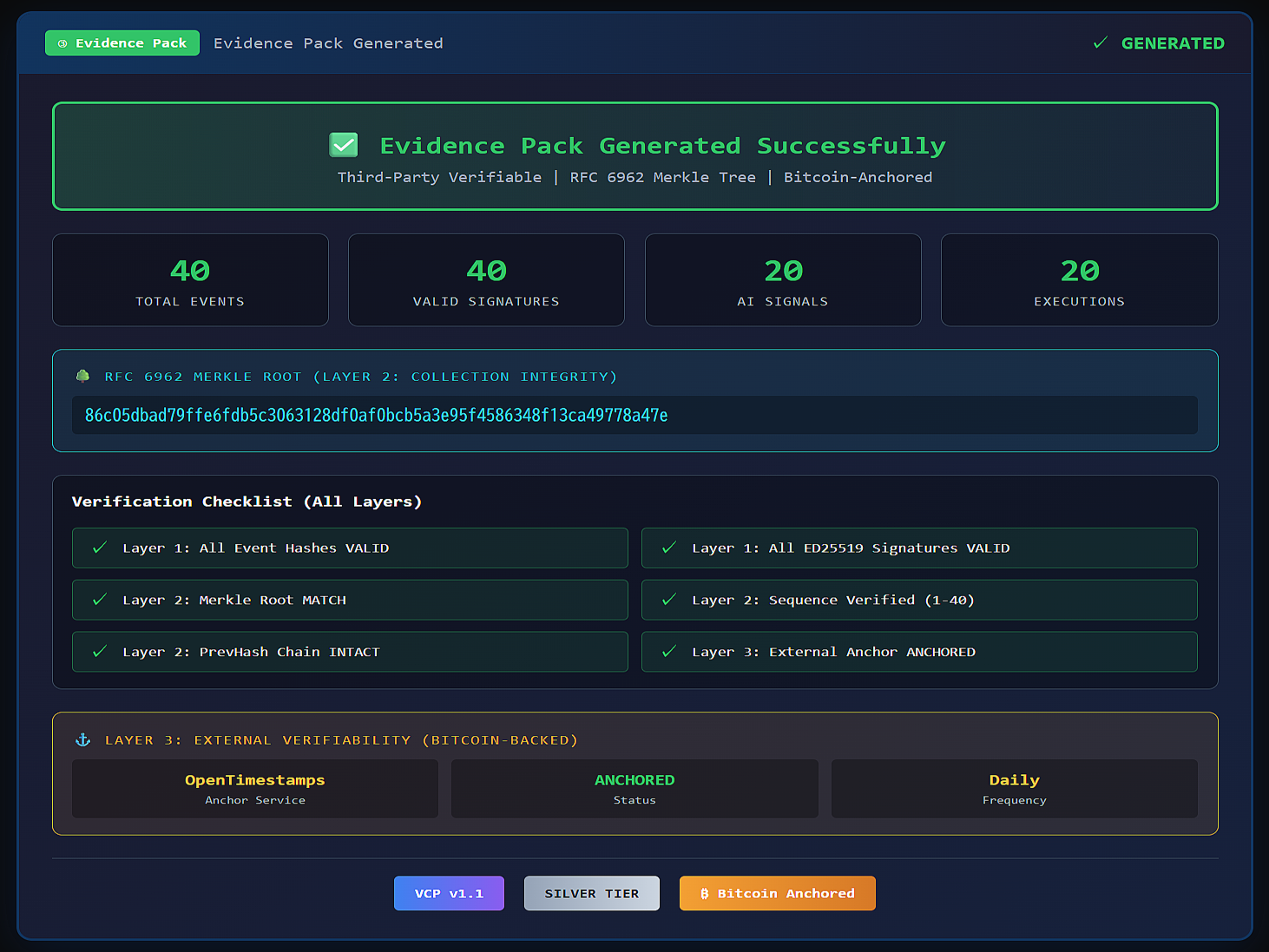
Task: Click the SILVER TIER button
Action: (x=591, y=893)
